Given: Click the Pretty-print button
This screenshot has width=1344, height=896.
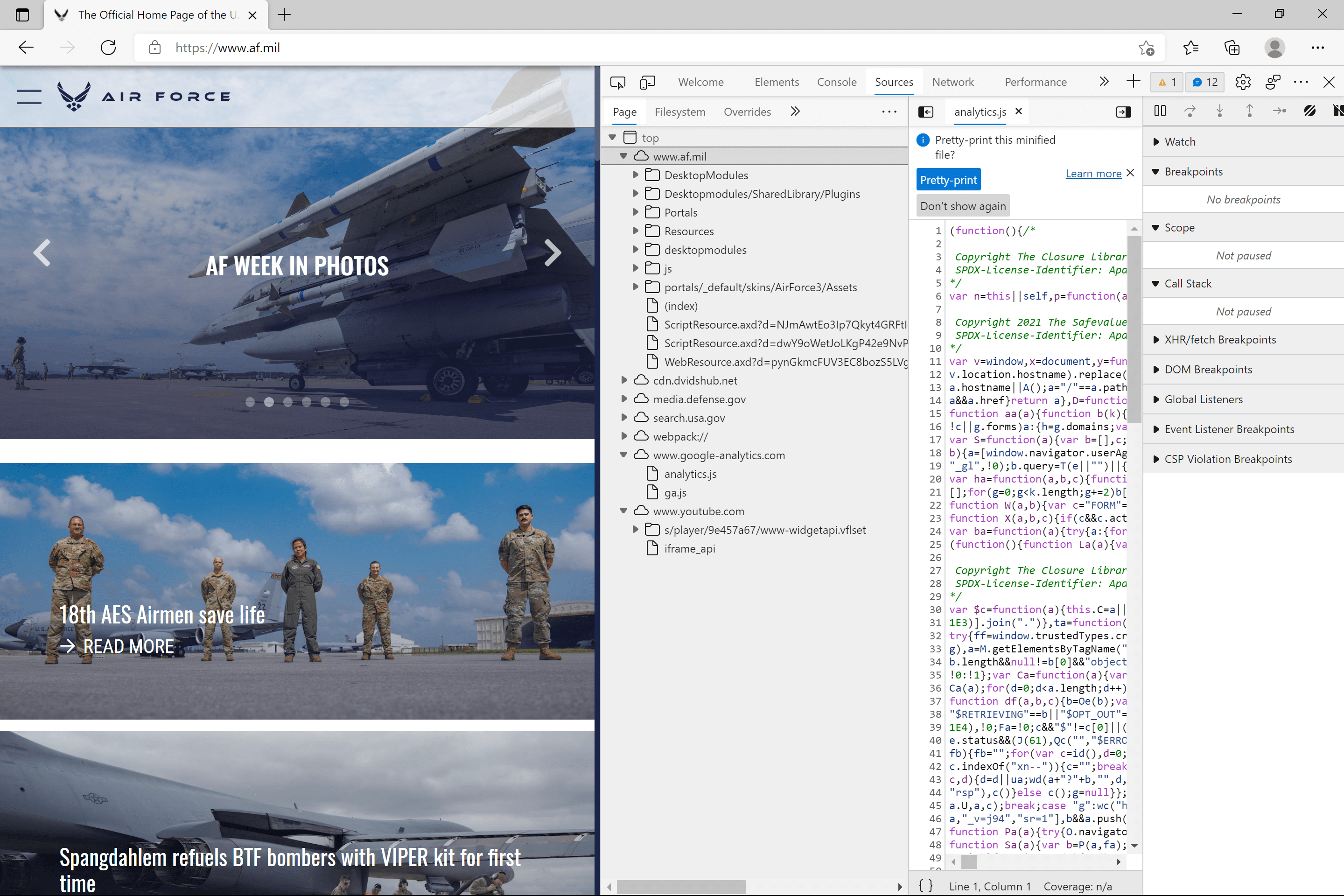Looking at the screenshot, I should point(948,180).
